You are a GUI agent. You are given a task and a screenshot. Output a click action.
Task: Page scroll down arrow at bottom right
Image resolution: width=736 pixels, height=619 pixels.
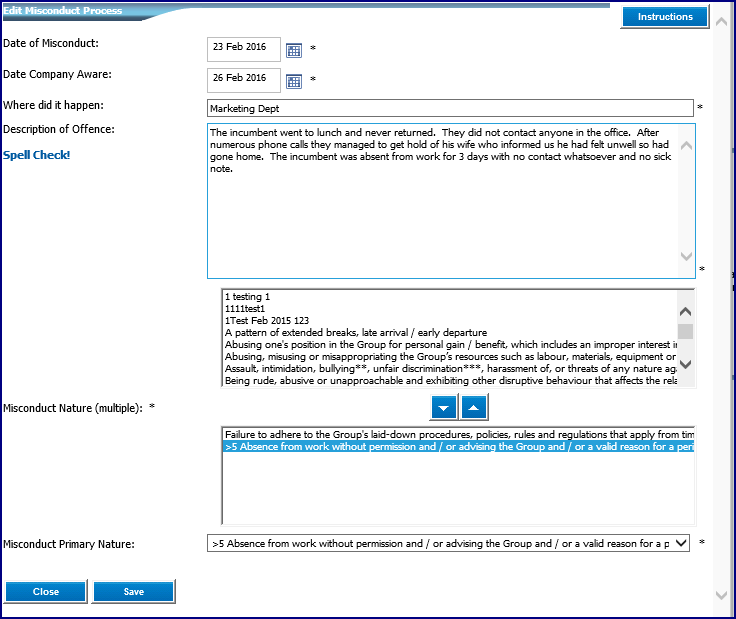tap(721, 595)
